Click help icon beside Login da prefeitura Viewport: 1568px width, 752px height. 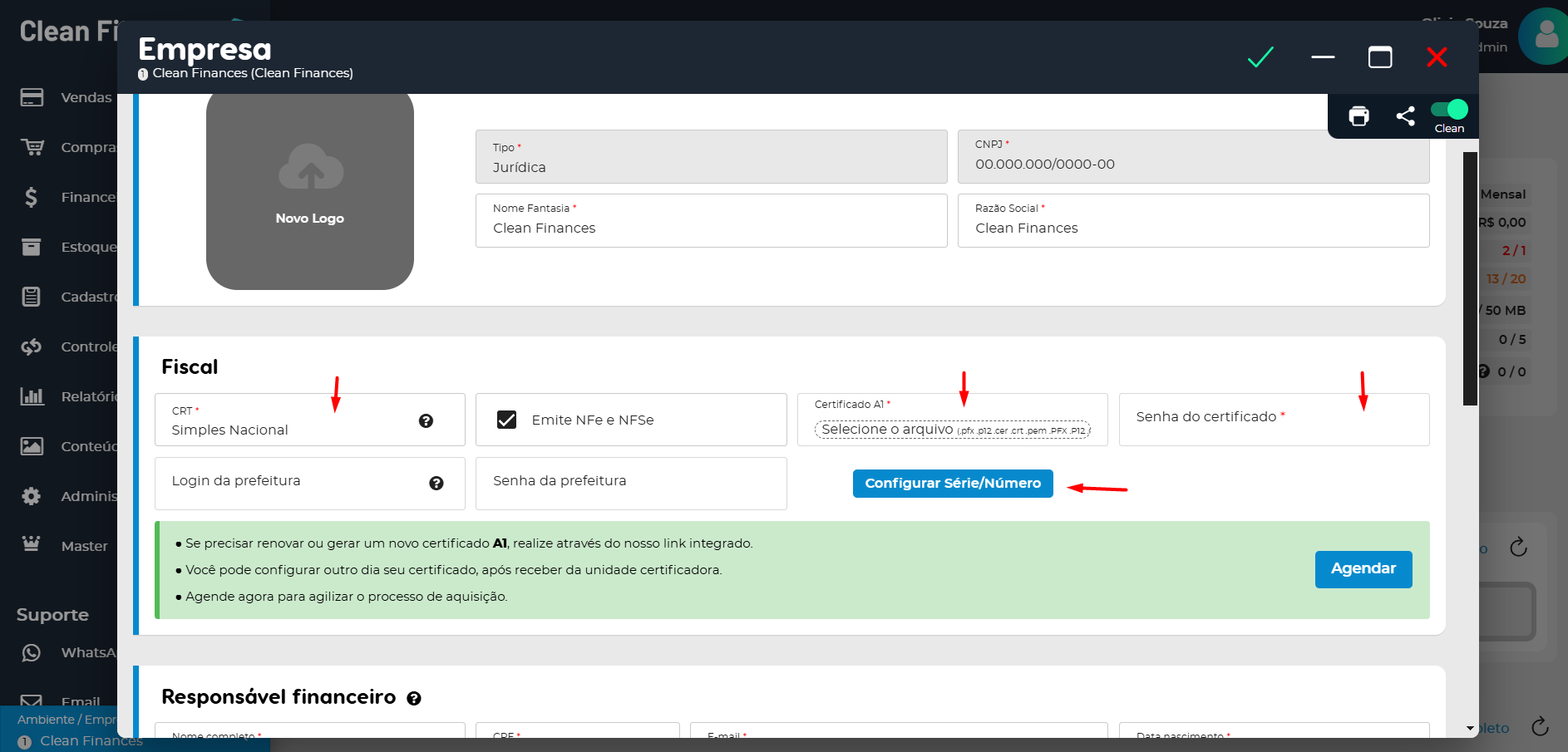point(436,484)
